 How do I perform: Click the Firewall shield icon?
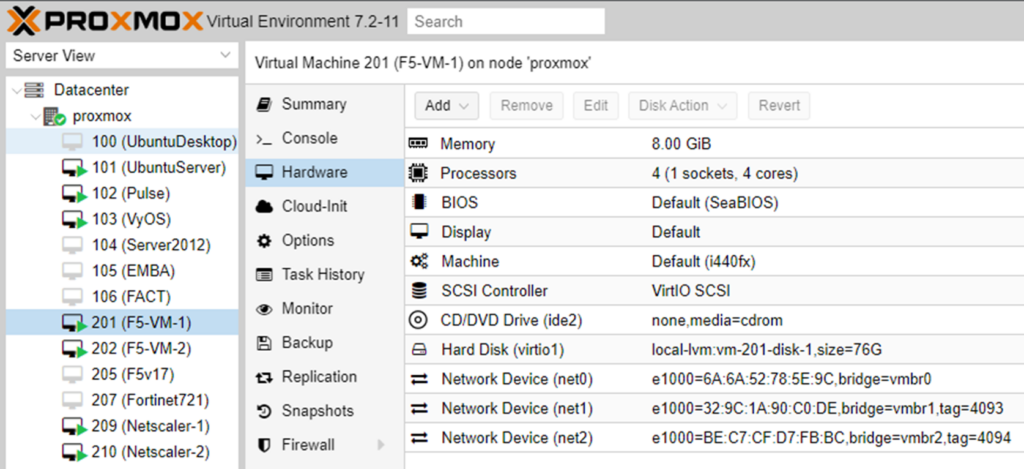pos(264,445)
